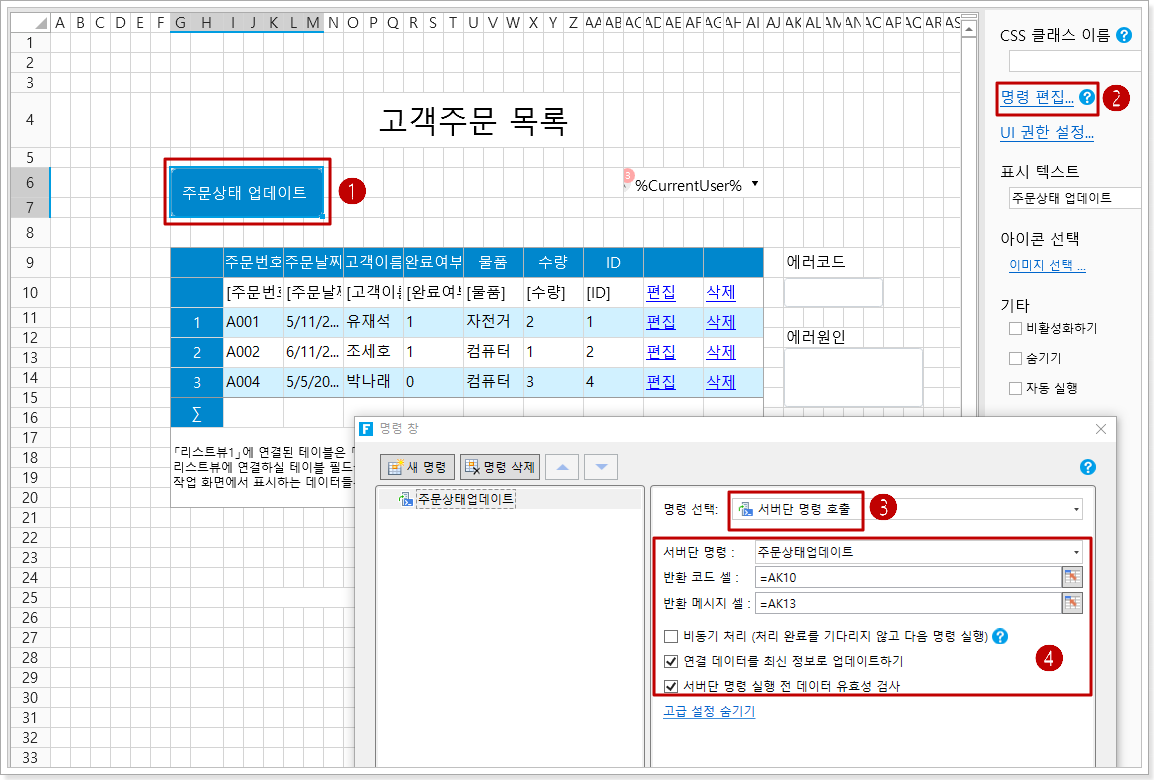The height and width of the screenshot is (780, 1154).
Task: Click the blue help icon in 명령 창
Action: (1088, 467)
